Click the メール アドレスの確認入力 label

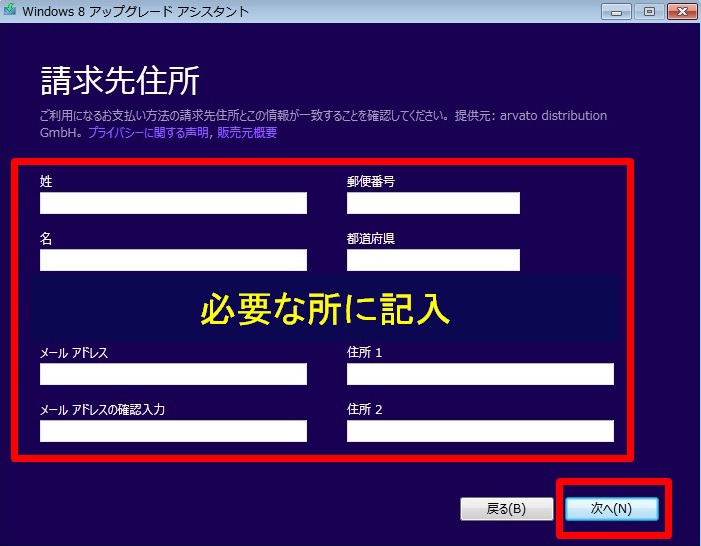click(x=102, y=410)
